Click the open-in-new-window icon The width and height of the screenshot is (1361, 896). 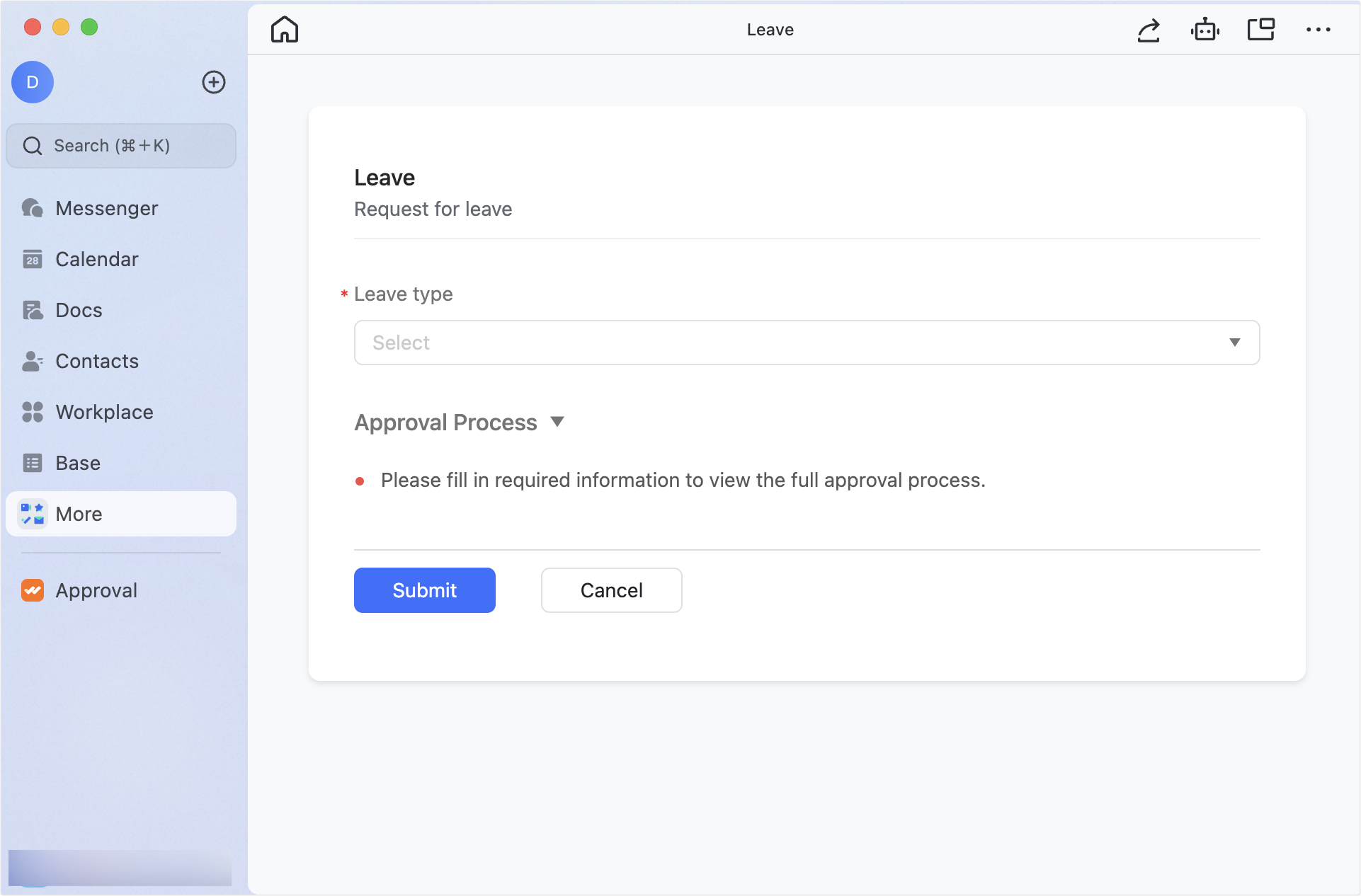tap(1261, 29)
